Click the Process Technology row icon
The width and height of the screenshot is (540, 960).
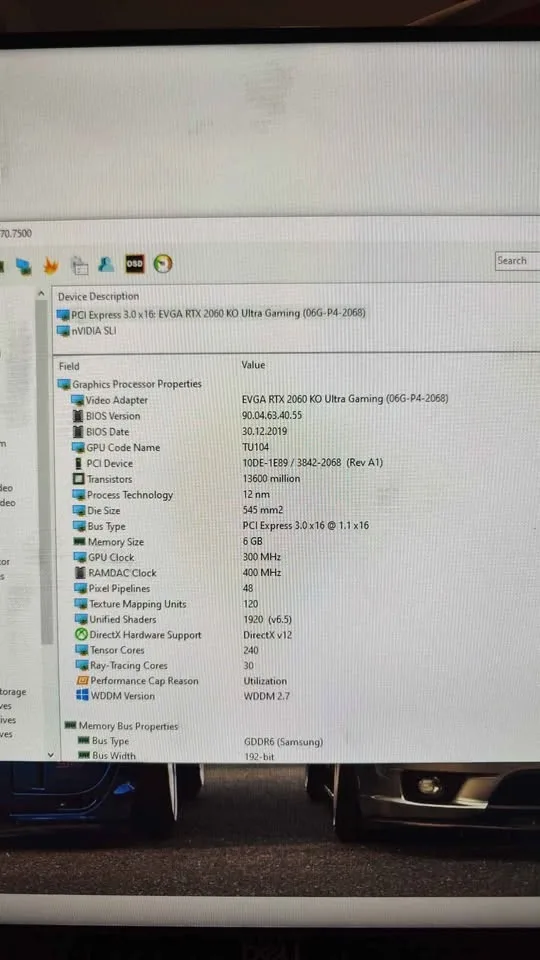click(78, 495)
